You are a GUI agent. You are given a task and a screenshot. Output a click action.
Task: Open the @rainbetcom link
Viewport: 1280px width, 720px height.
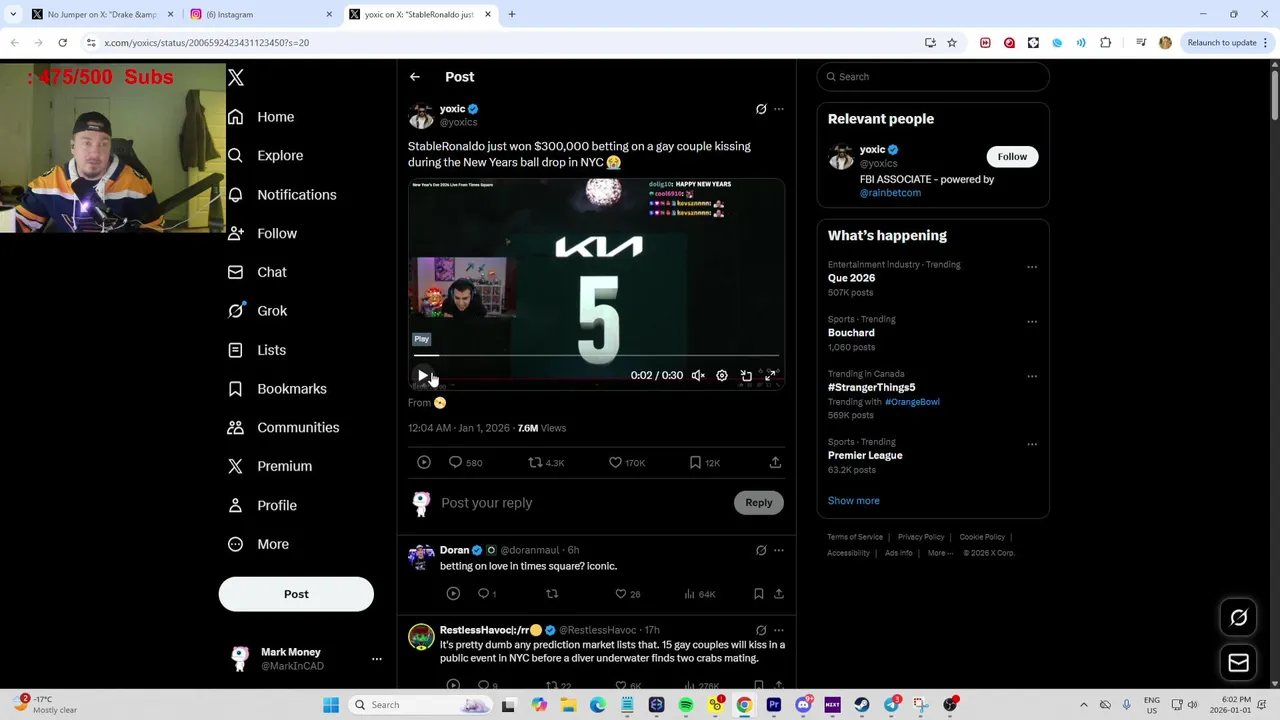(x=890, y=193)
